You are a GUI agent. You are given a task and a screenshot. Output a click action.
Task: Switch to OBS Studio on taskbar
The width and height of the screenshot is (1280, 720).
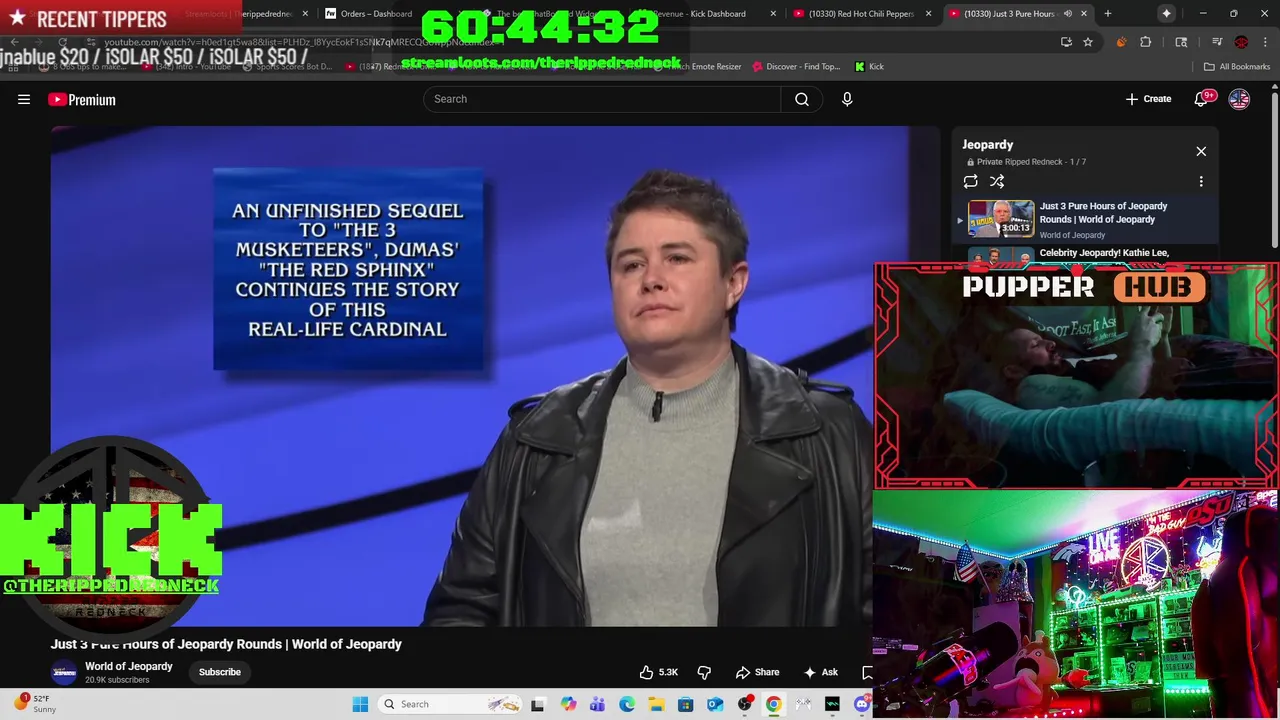pos(745,704)
